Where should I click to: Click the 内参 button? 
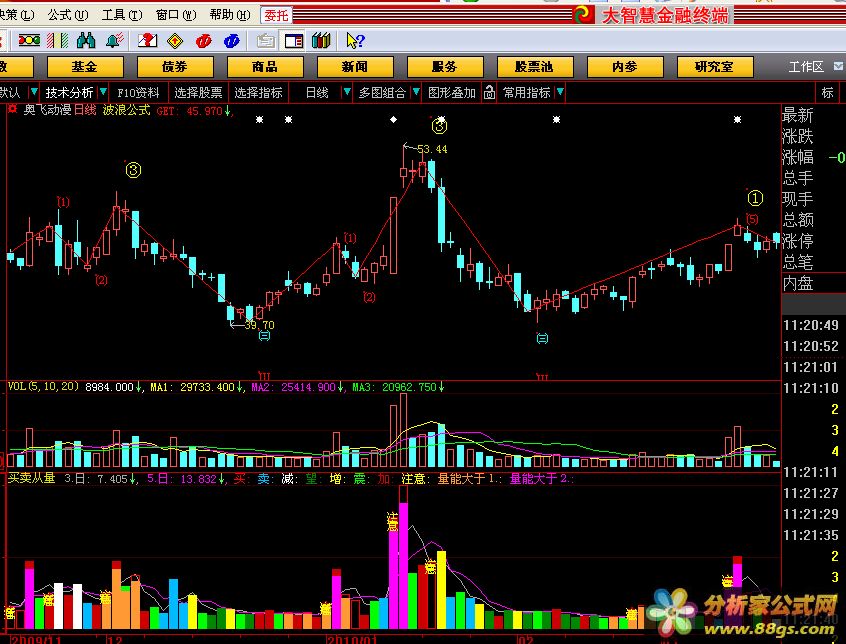coord(625,67)
